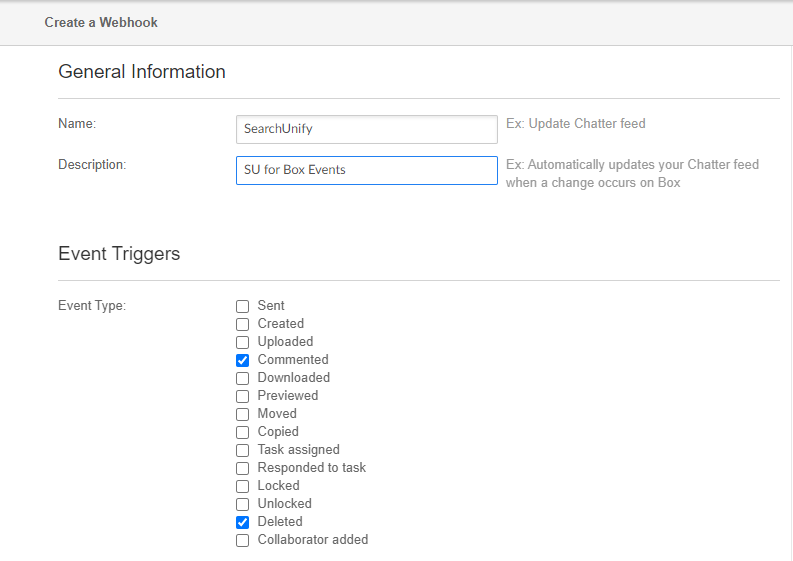This screenshot has width=793, height=561.
Task: Enable the Unlocked event trigger
Action: [x=242, y=504]
